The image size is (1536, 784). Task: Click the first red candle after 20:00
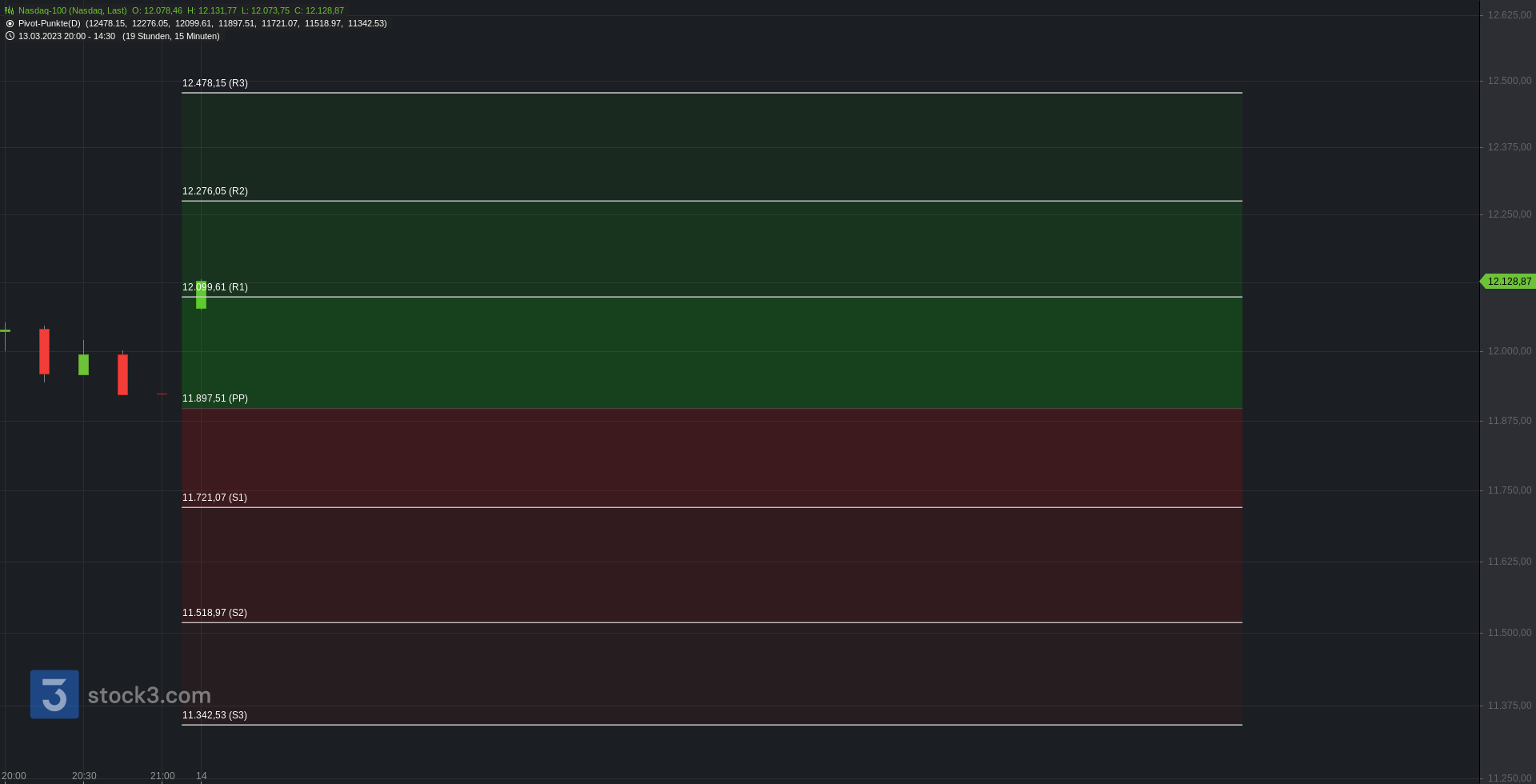point(44,351)
